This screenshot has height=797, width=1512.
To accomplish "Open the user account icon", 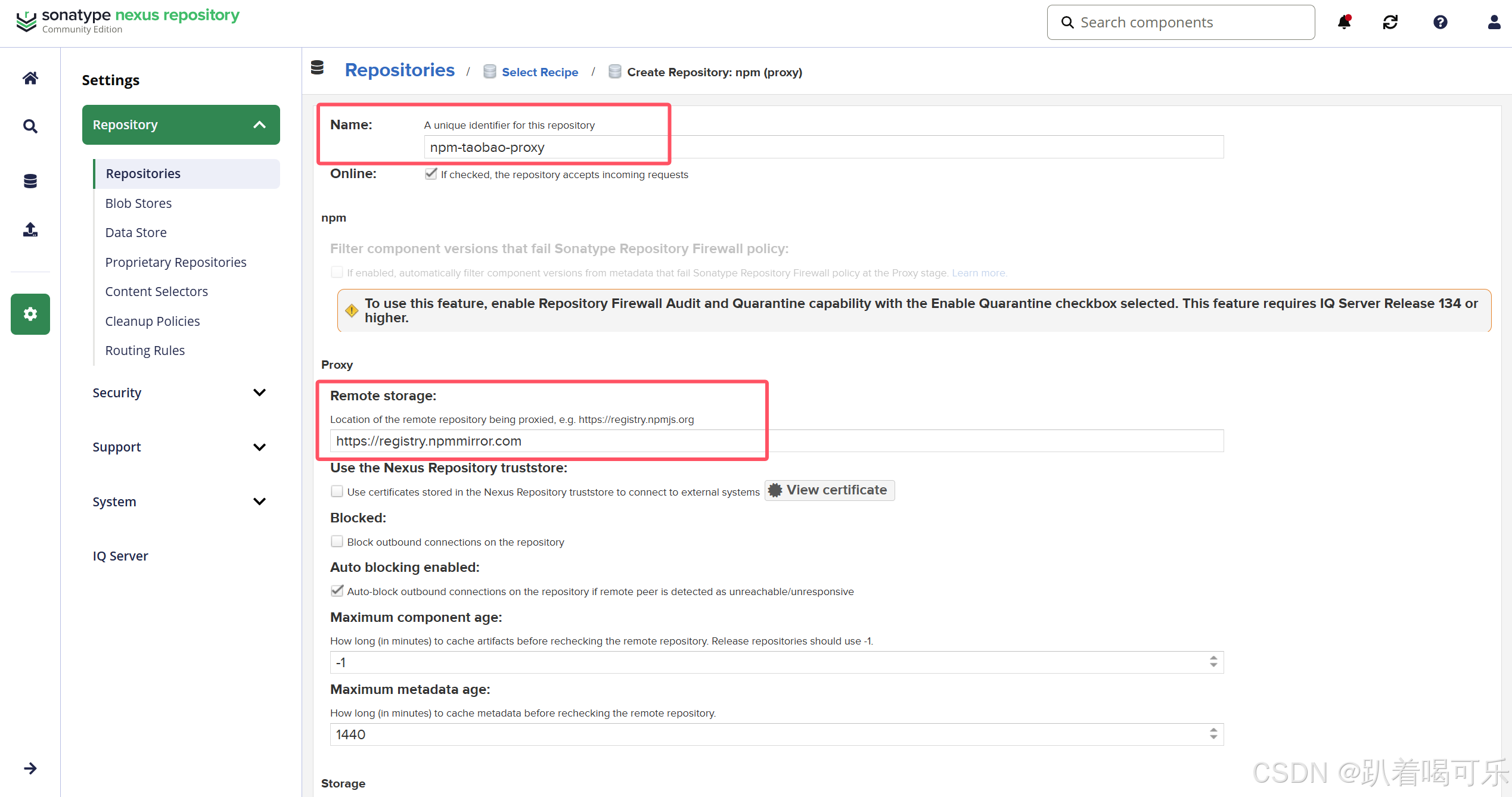I will click(1494, 22).
